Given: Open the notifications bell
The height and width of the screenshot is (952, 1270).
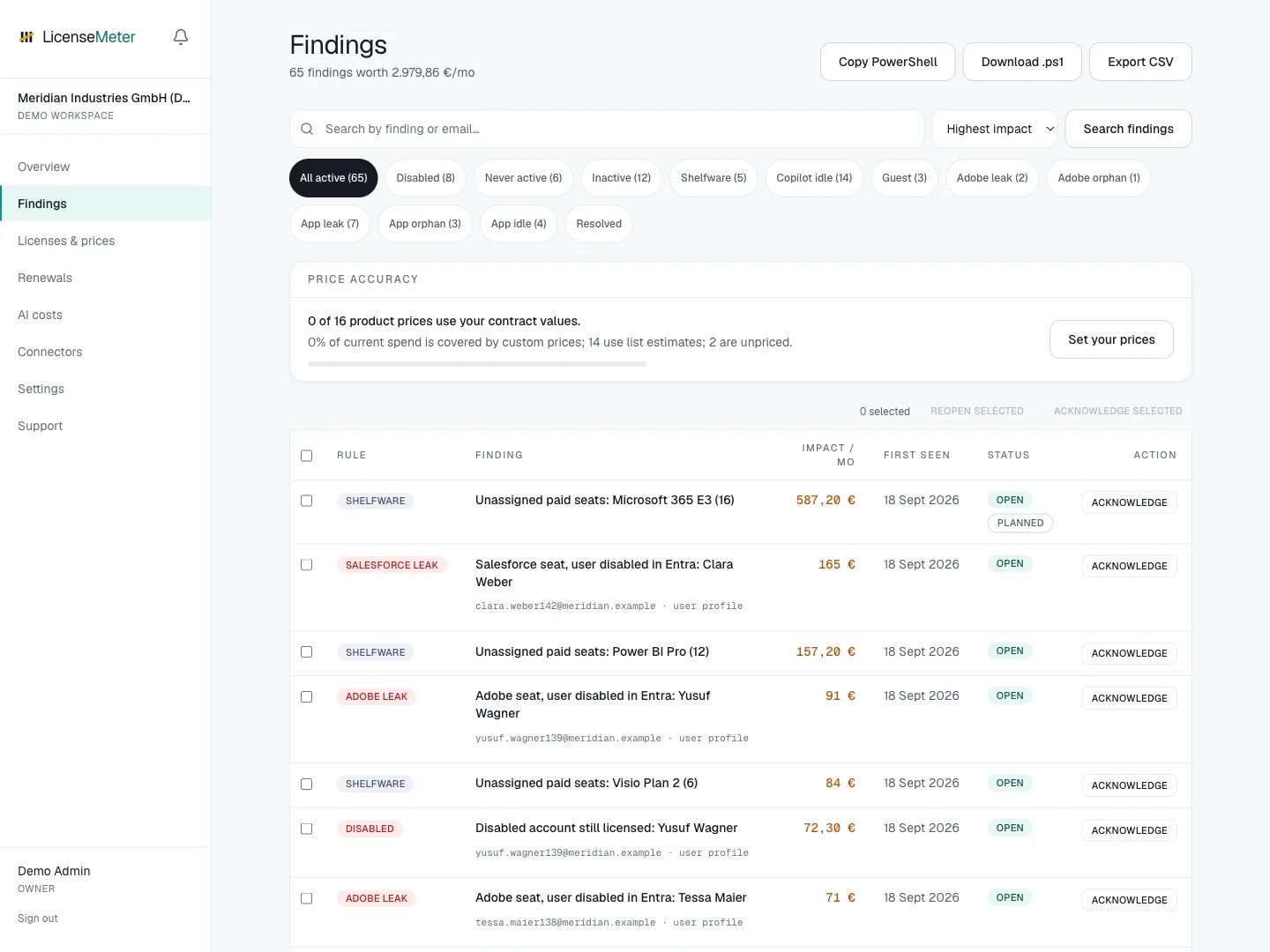Looking at the screenshot, I should click(x=181, y=37).
